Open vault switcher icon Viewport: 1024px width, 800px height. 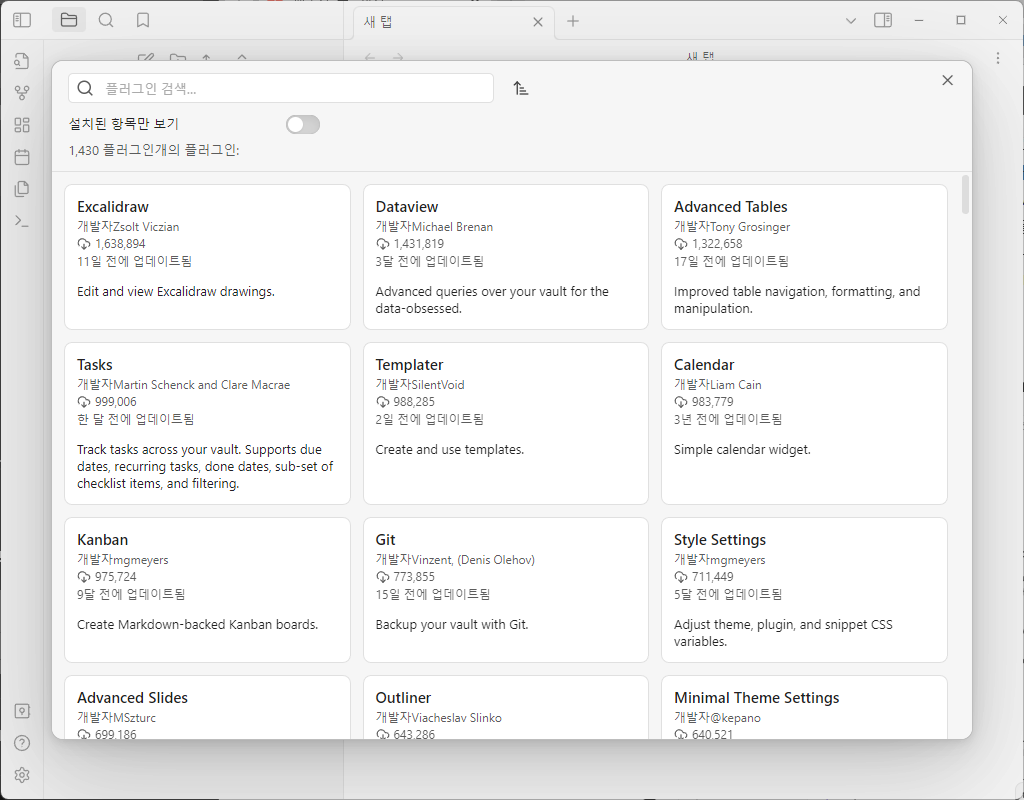[x=22, y=711]
